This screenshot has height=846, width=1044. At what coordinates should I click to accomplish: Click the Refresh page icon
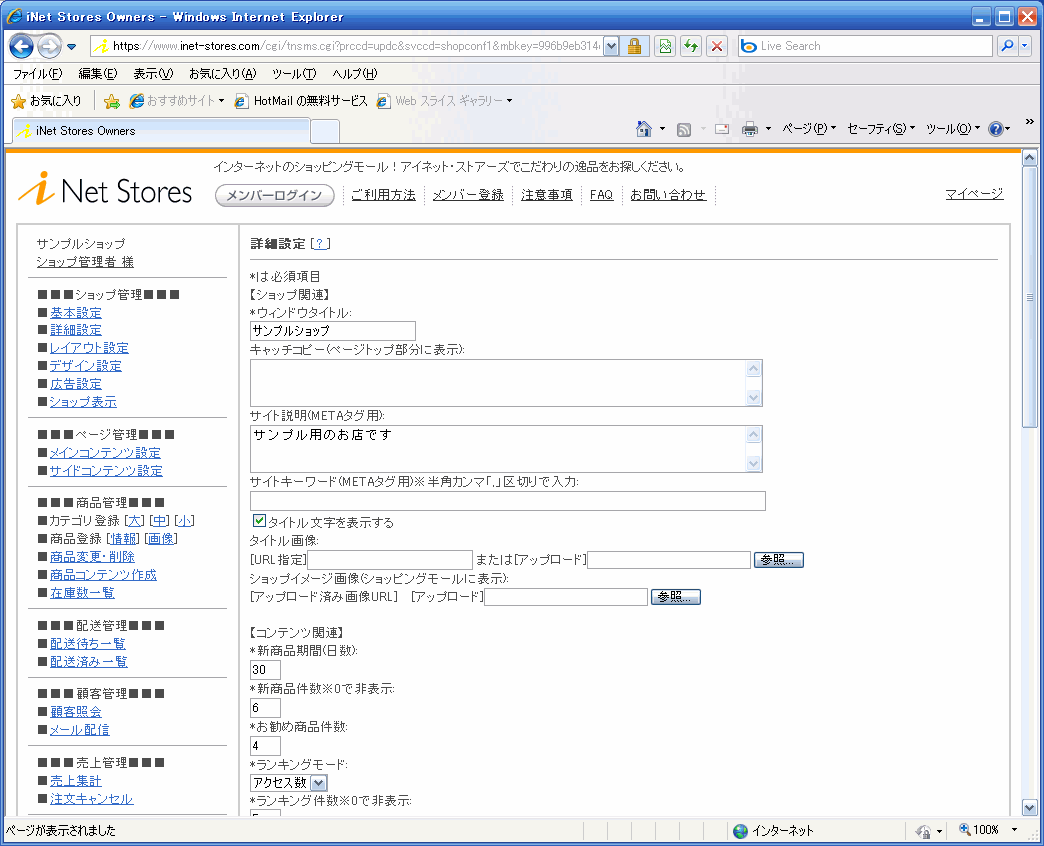(x=691, y=46)
